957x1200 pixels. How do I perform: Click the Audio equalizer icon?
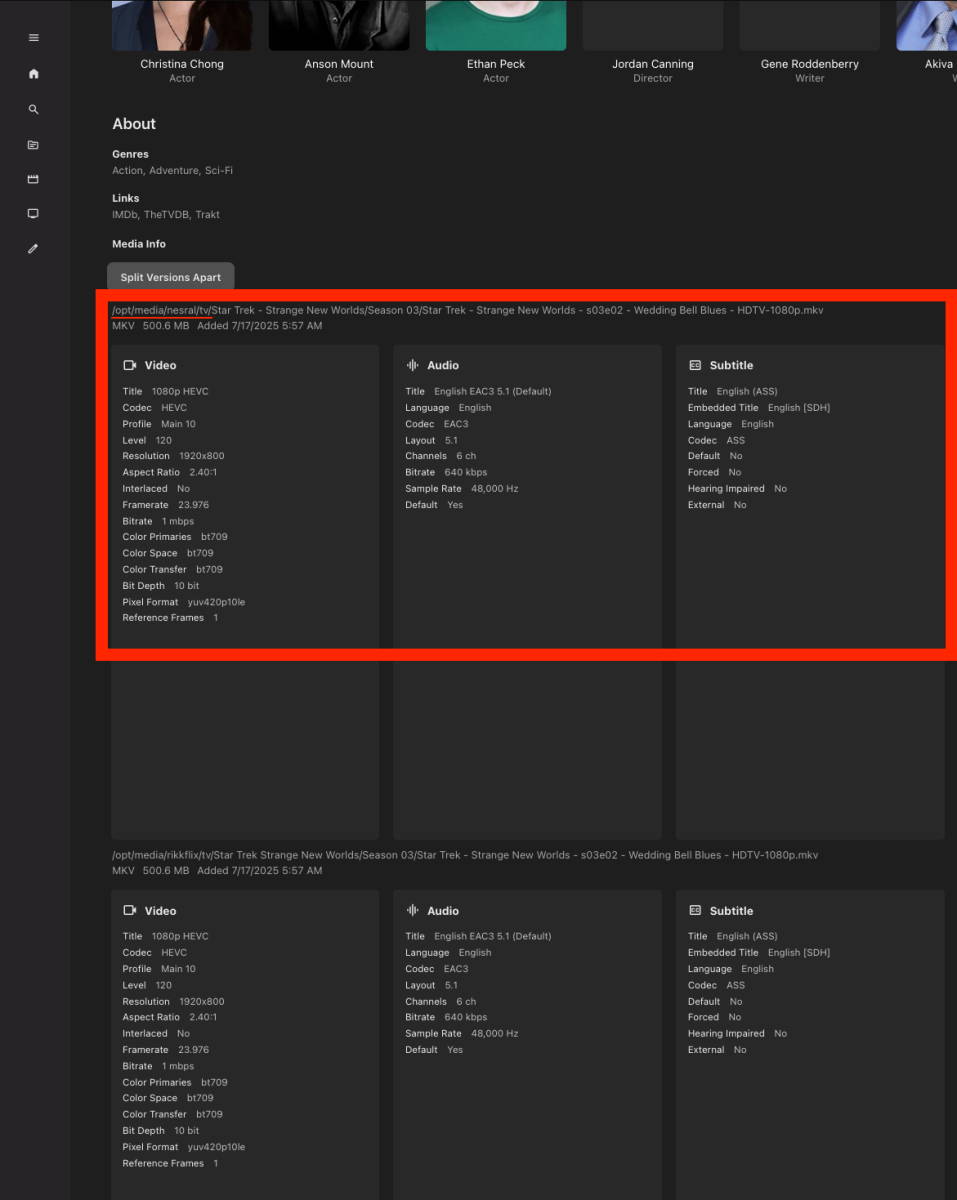click(413, 365)
